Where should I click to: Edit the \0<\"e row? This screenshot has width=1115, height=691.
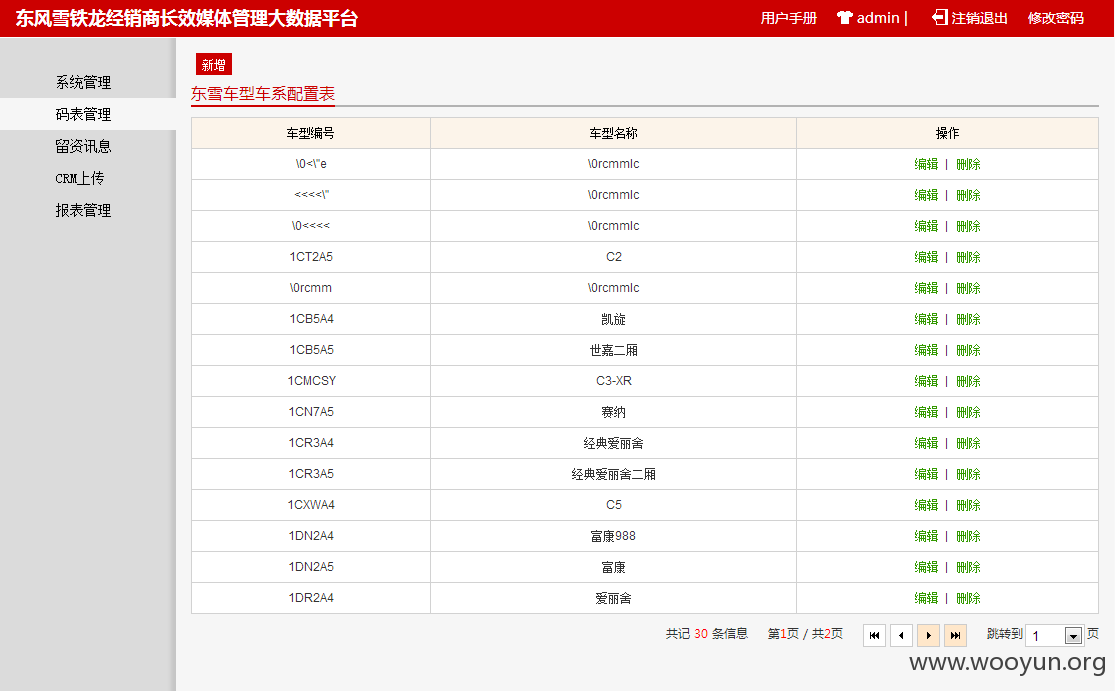[x=926, y=164]
